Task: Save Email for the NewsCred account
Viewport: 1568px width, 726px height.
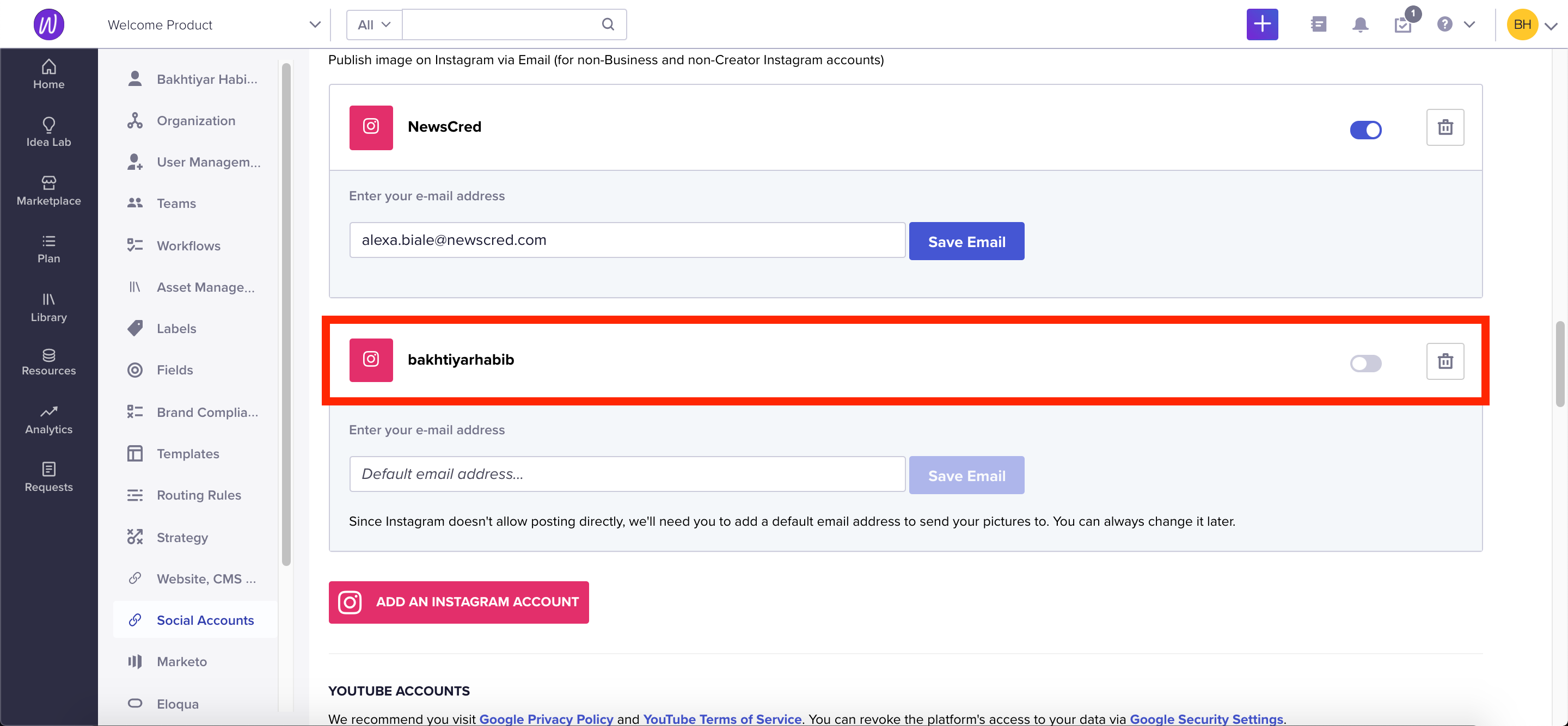Action: pos(966,241)
